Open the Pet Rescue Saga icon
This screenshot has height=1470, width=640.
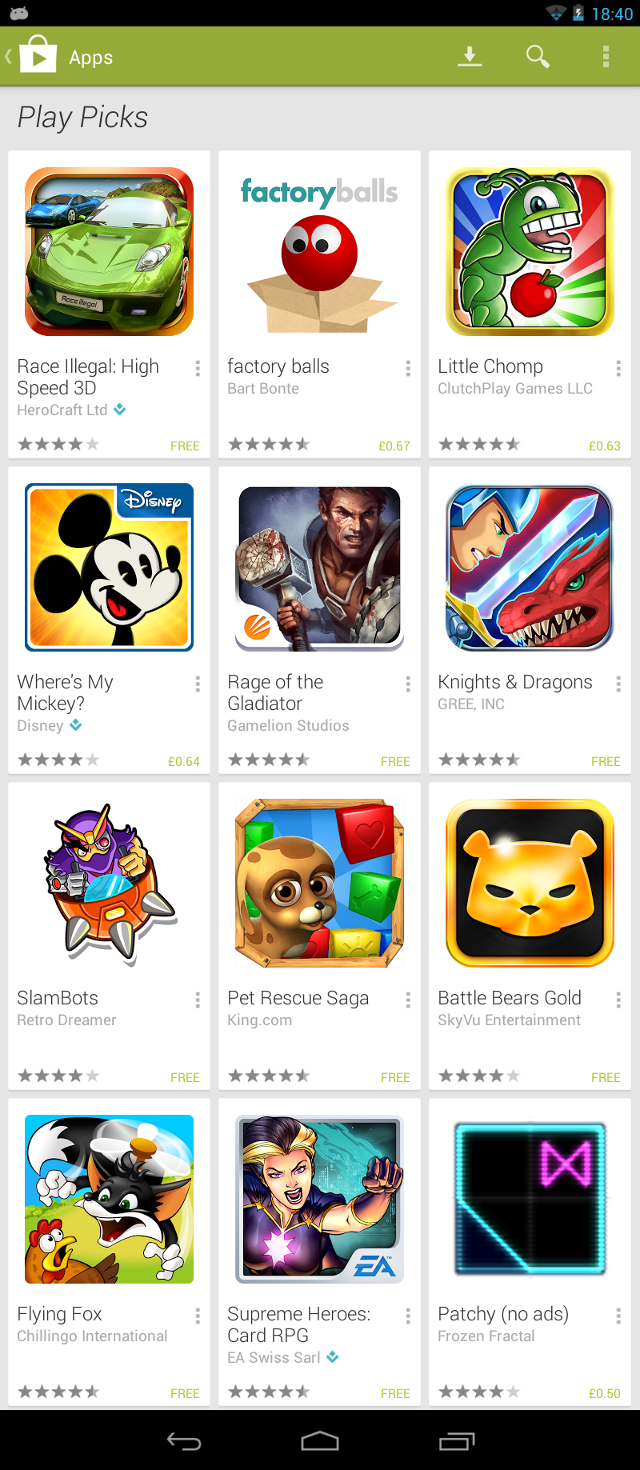(x=320, y=883)
